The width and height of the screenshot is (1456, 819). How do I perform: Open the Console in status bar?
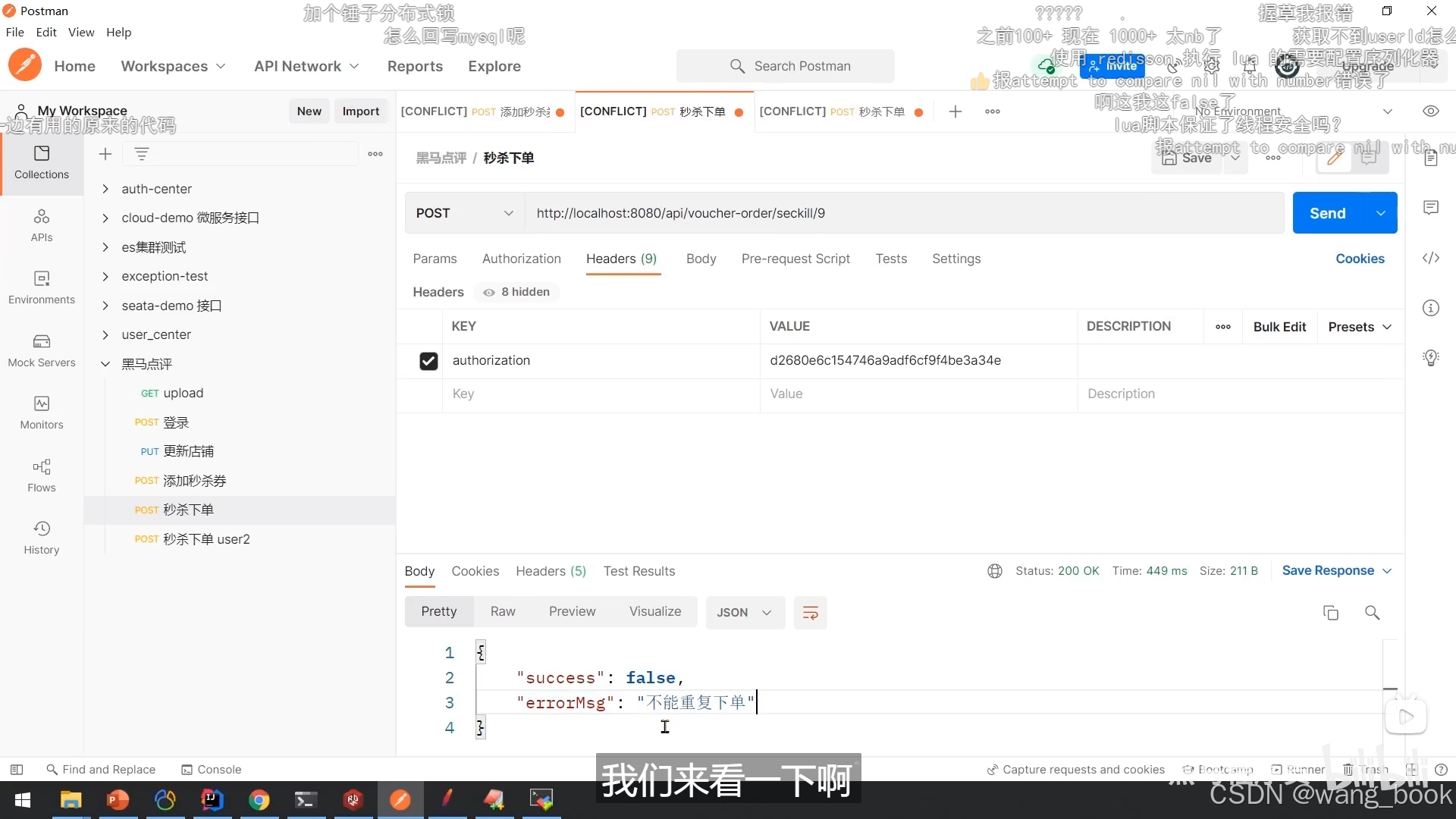[x=211, y=770]
